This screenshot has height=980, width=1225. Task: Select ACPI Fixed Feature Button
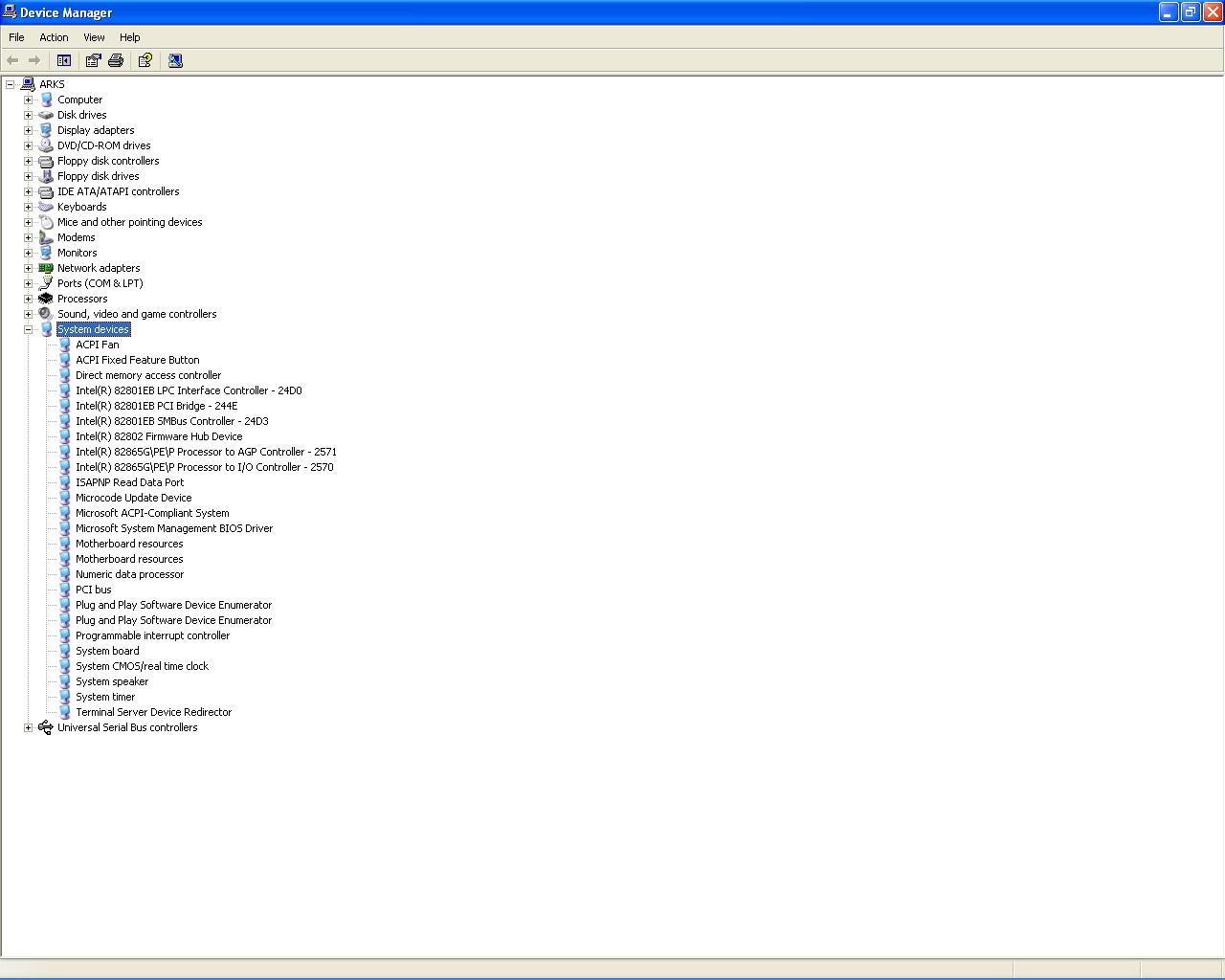tap(138, 360)
